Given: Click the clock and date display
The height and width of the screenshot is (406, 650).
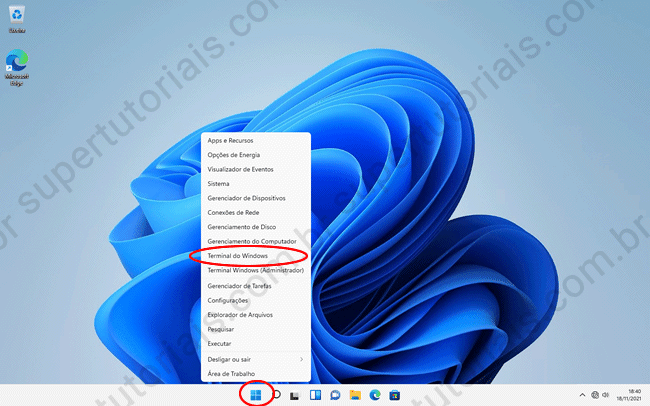Looking at the screenshot, I should (631, 395).
